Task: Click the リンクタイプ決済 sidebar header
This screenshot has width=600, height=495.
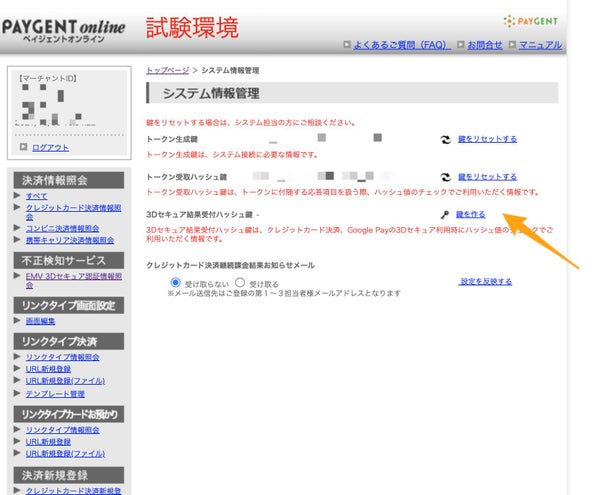Action: [x=69, y=341]
